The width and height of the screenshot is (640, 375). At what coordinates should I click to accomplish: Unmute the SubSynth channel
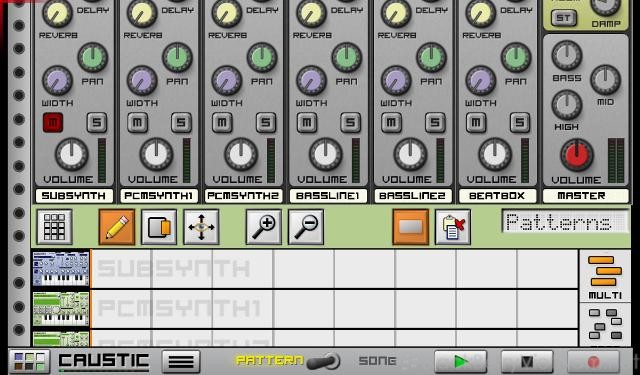tap(53, 122)
